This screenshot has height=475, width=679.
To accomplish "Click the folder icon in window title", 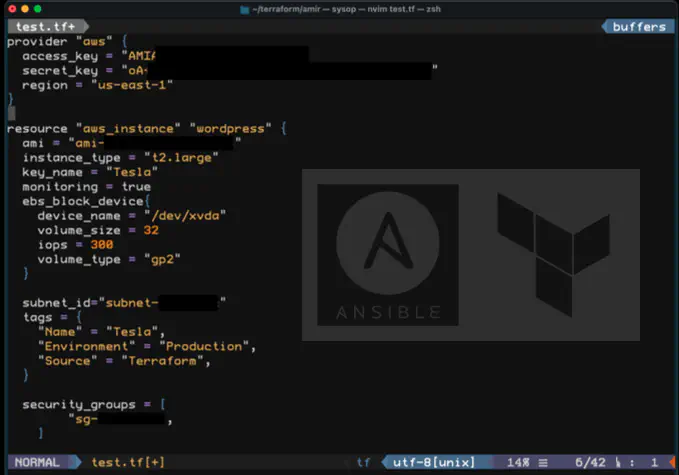I will tap(245, 9).
